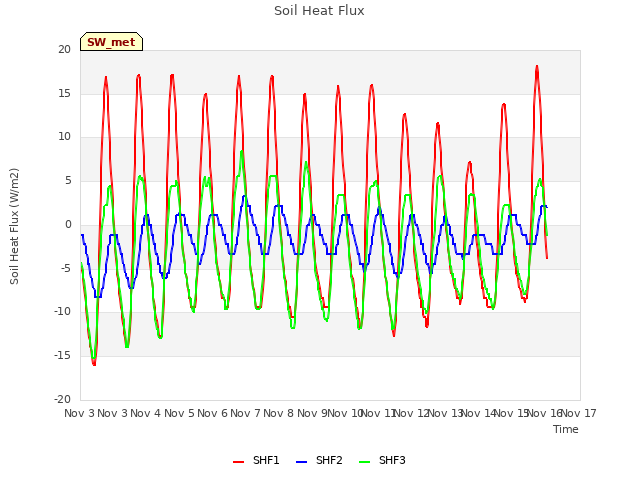Click the tallest green SHF3 peak near Nov 7
The height and width of the screenshot is (480, 640).
(x=242, y=151)
